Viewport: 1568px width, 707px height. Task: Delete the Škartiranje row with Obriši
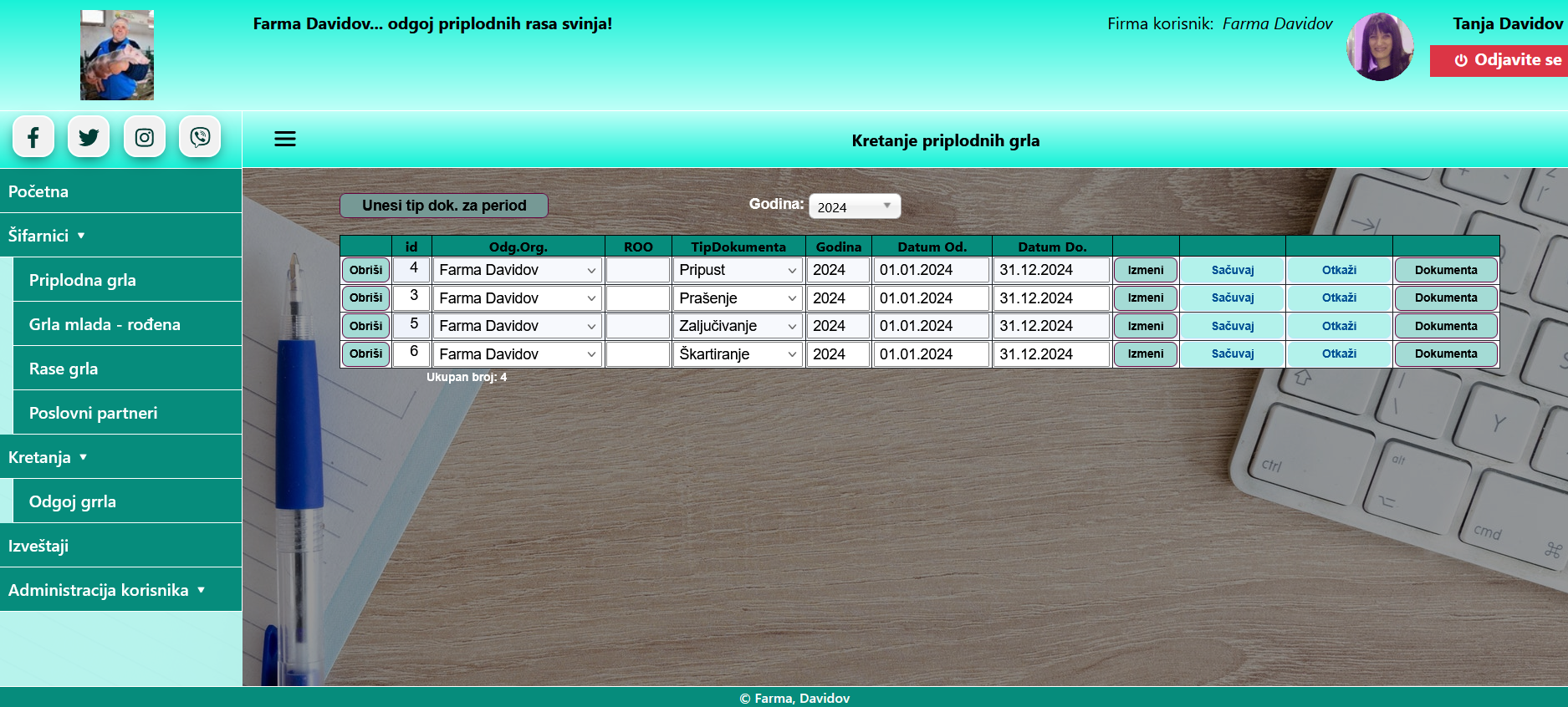pyautogui.click(x=365, y=354)
